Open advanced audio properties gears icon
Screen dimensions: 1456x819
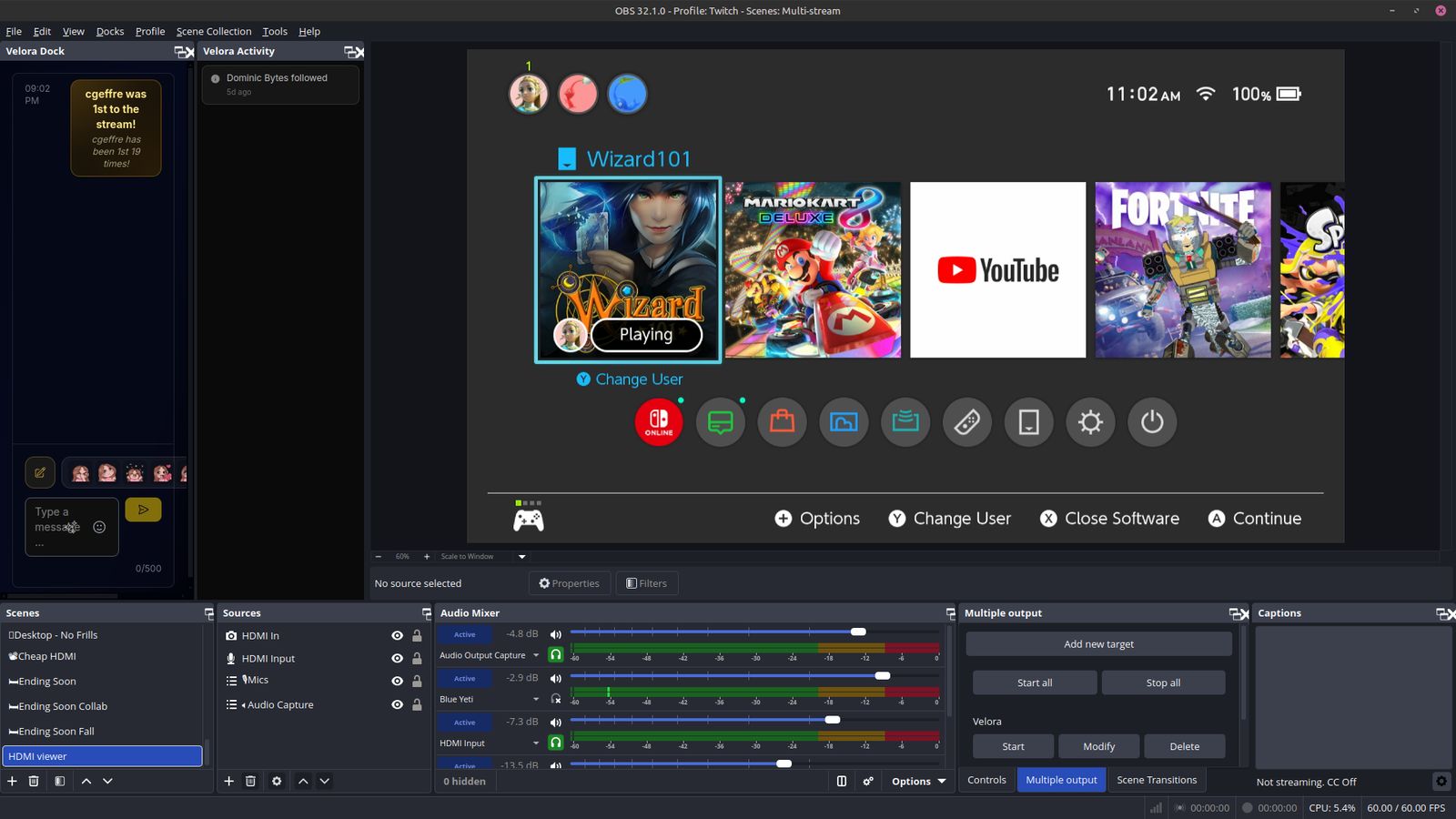point(868,781)
